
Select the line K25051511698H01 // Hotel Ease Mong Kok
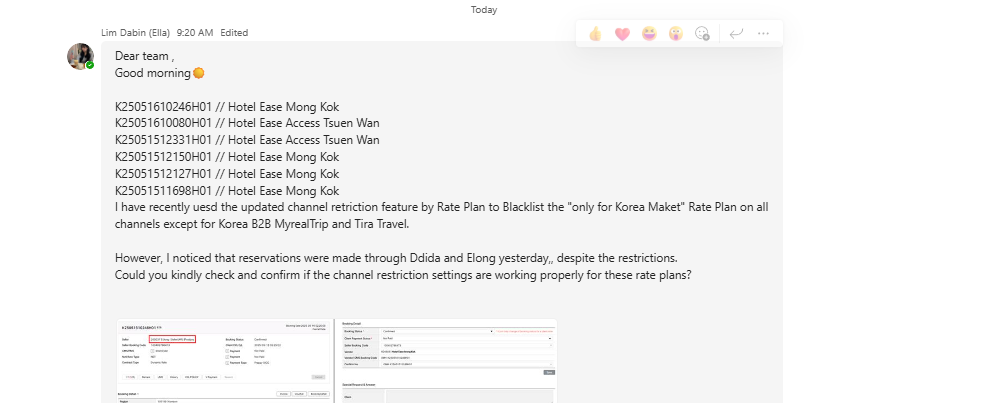pos(227,191)
